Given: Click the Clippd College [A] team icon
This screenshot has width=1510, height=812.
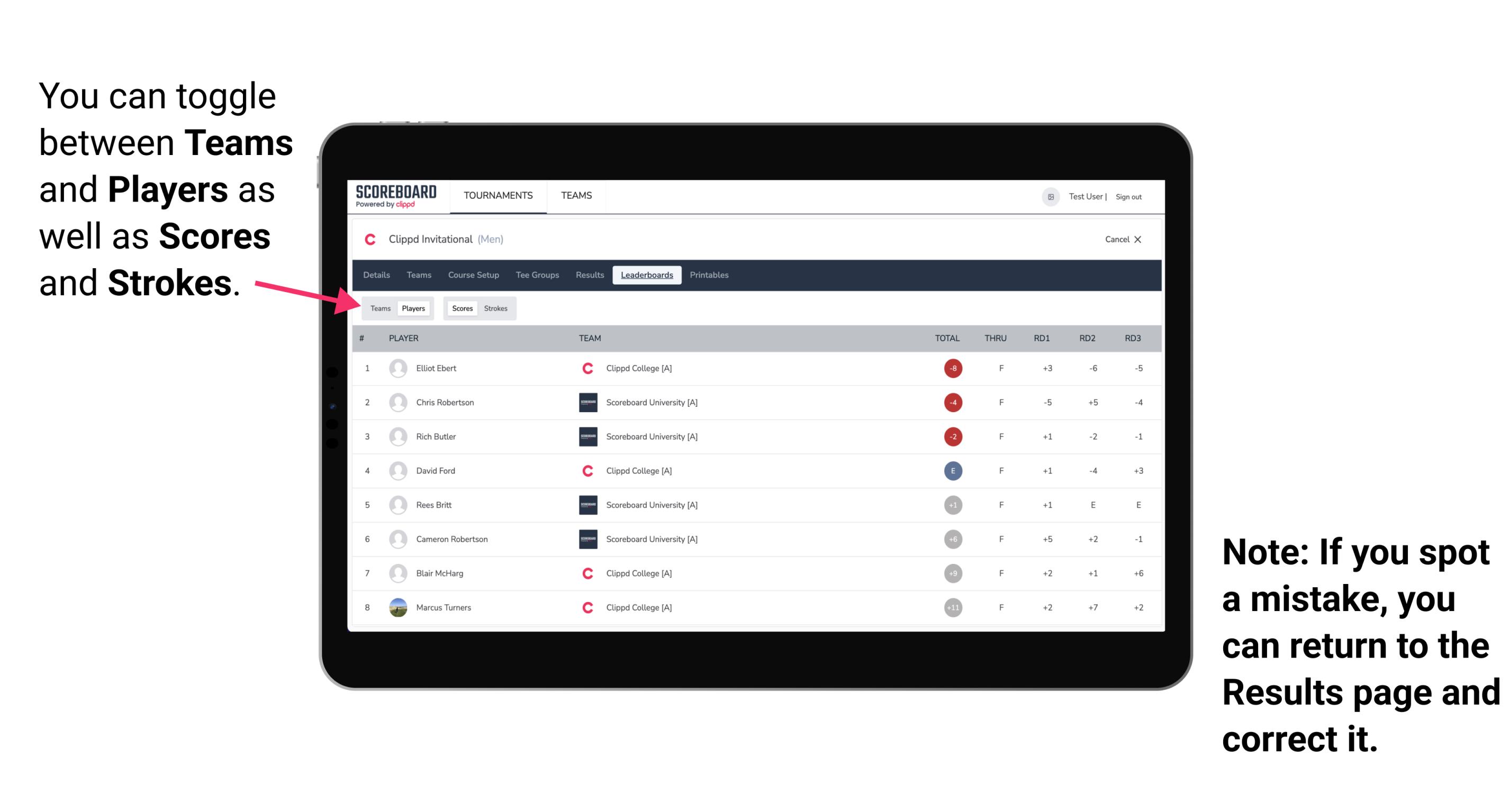Looking at the screenshot, I should coord(585,368).
